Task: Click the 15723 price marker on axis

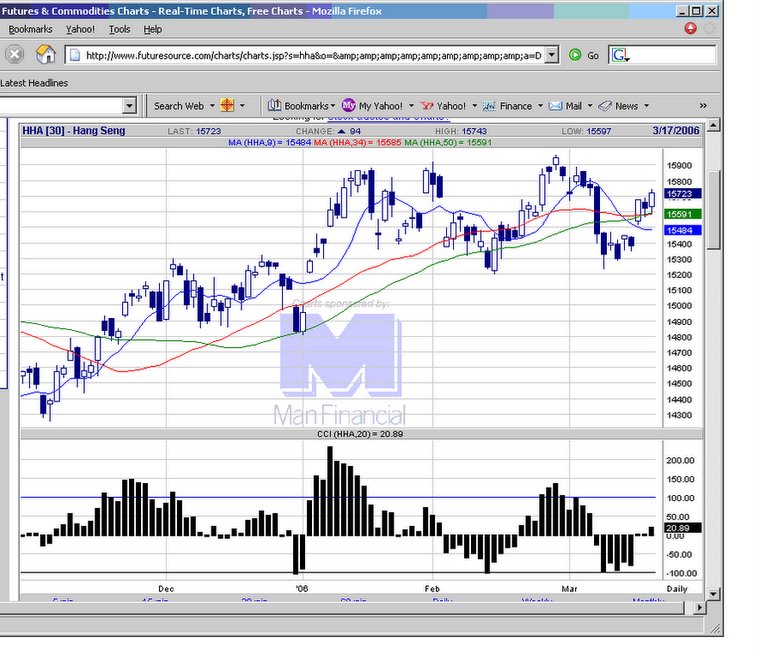Action: pyautogui.click(x=683, y=194)
